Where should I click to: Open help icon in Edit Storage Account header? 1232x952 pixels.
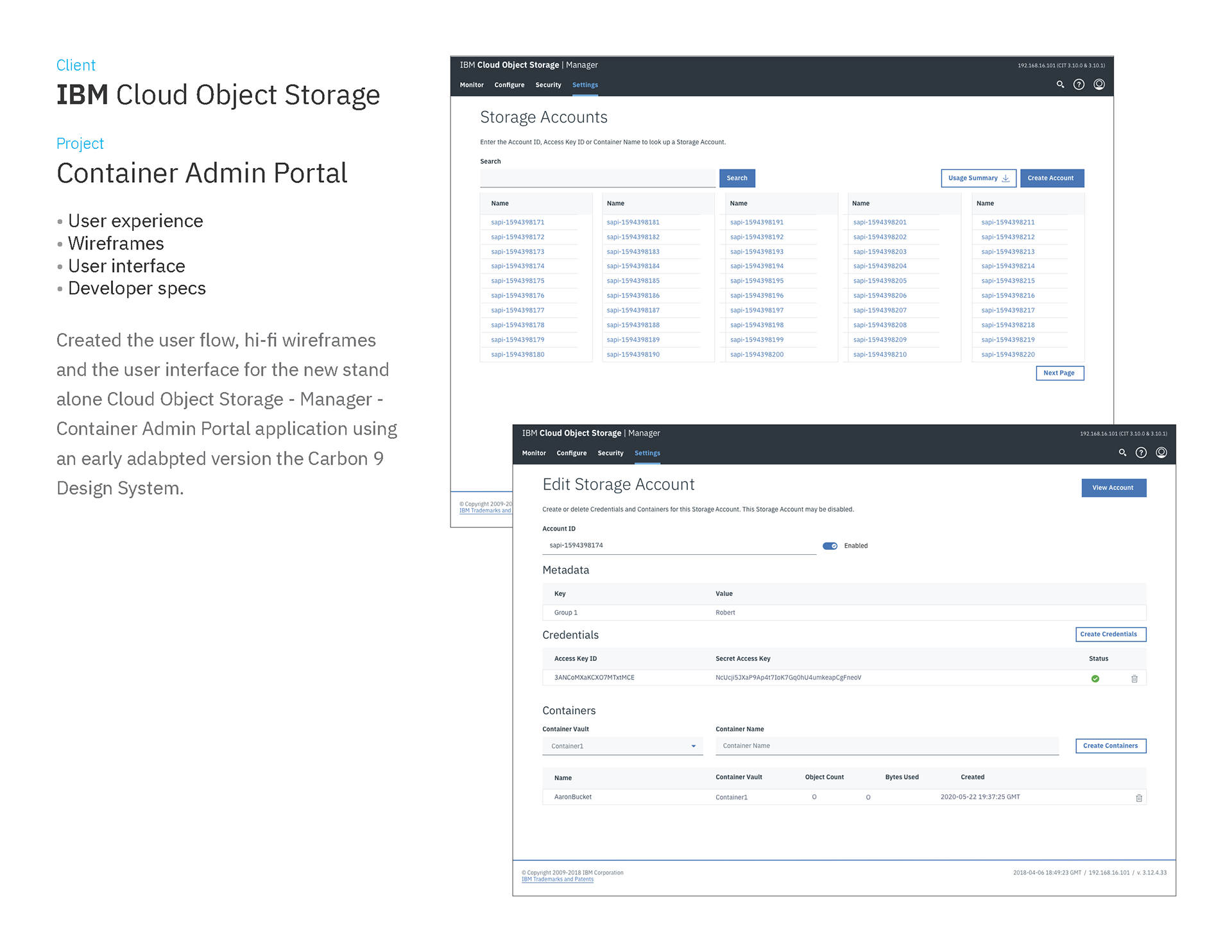click(1142, 453)
